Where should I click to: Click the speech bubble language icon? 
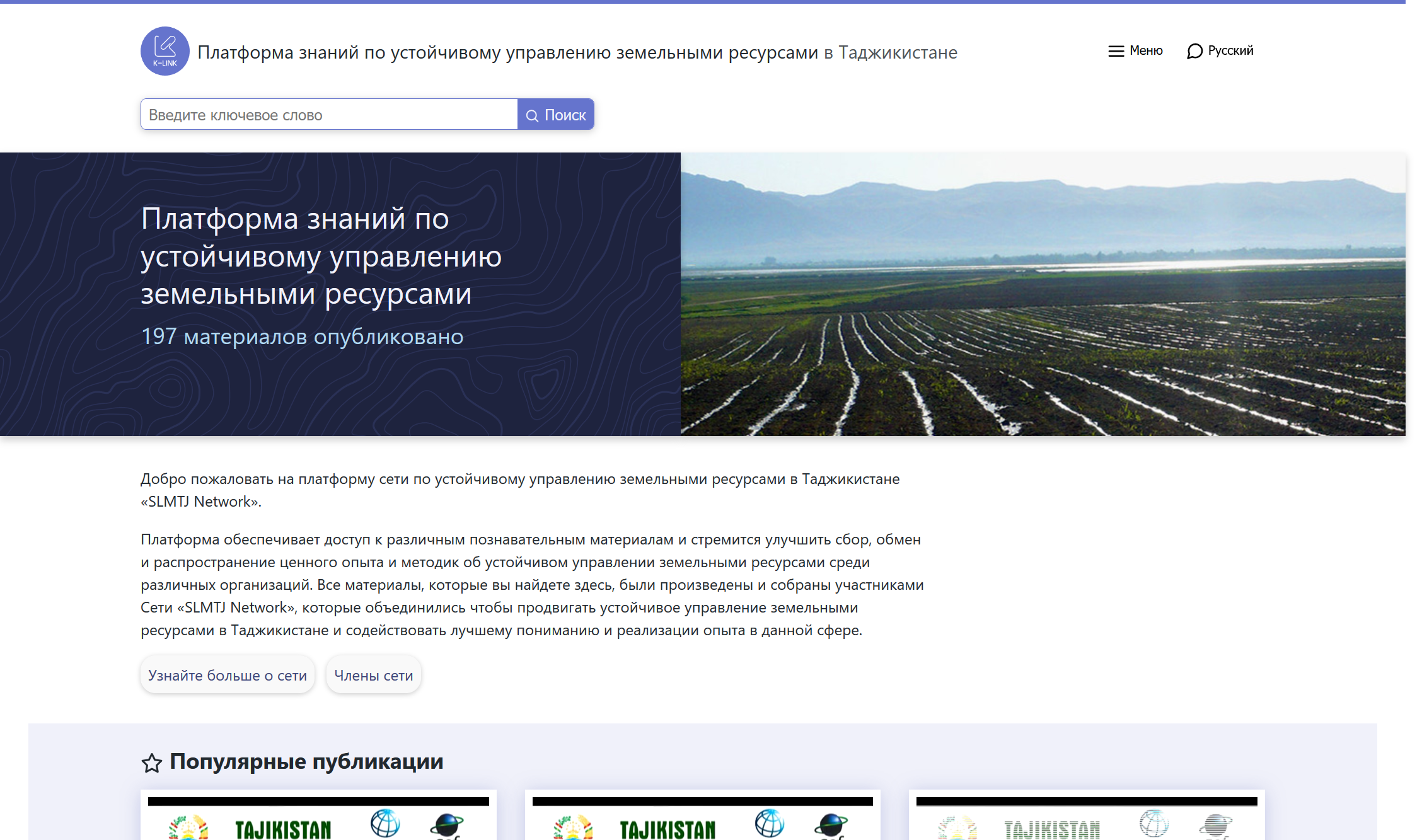[x=1194, y=51]
